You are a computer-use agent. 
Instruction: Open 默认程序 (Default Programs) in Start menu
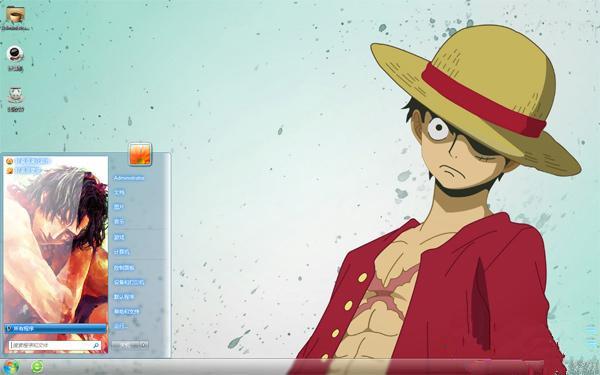124,297
